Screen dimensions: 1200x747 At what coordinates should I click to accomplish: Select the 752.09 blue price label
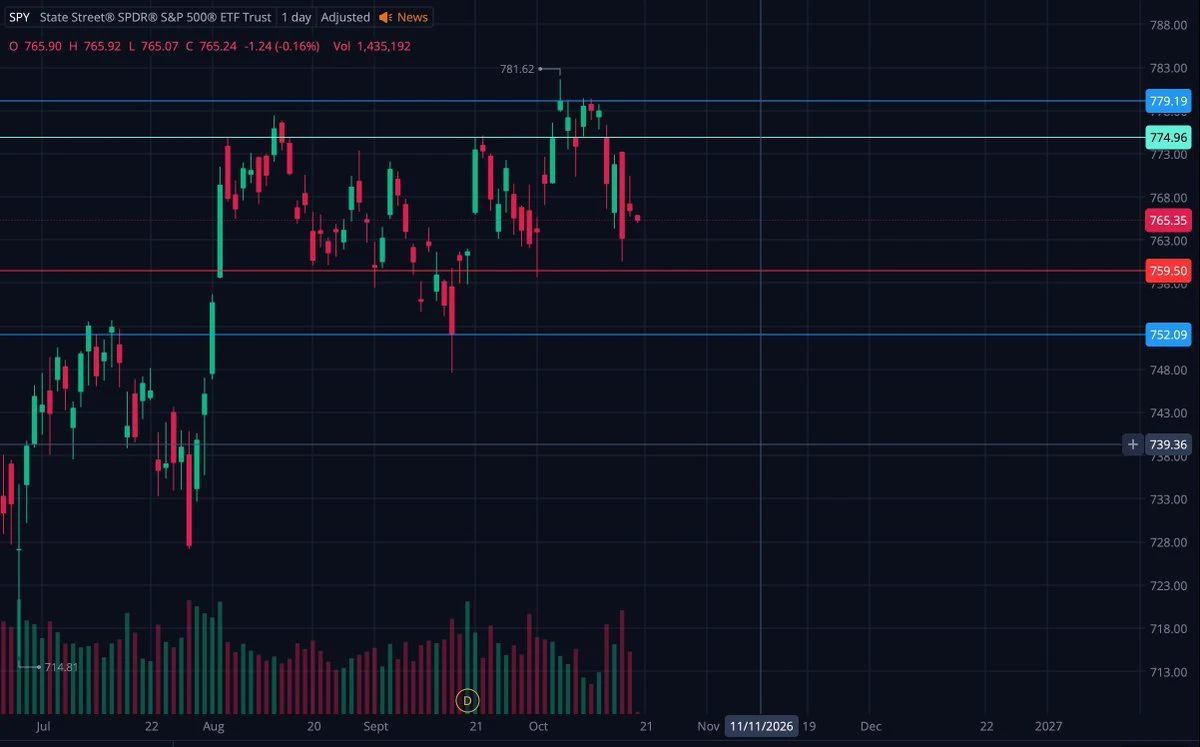click(1168, 335)
